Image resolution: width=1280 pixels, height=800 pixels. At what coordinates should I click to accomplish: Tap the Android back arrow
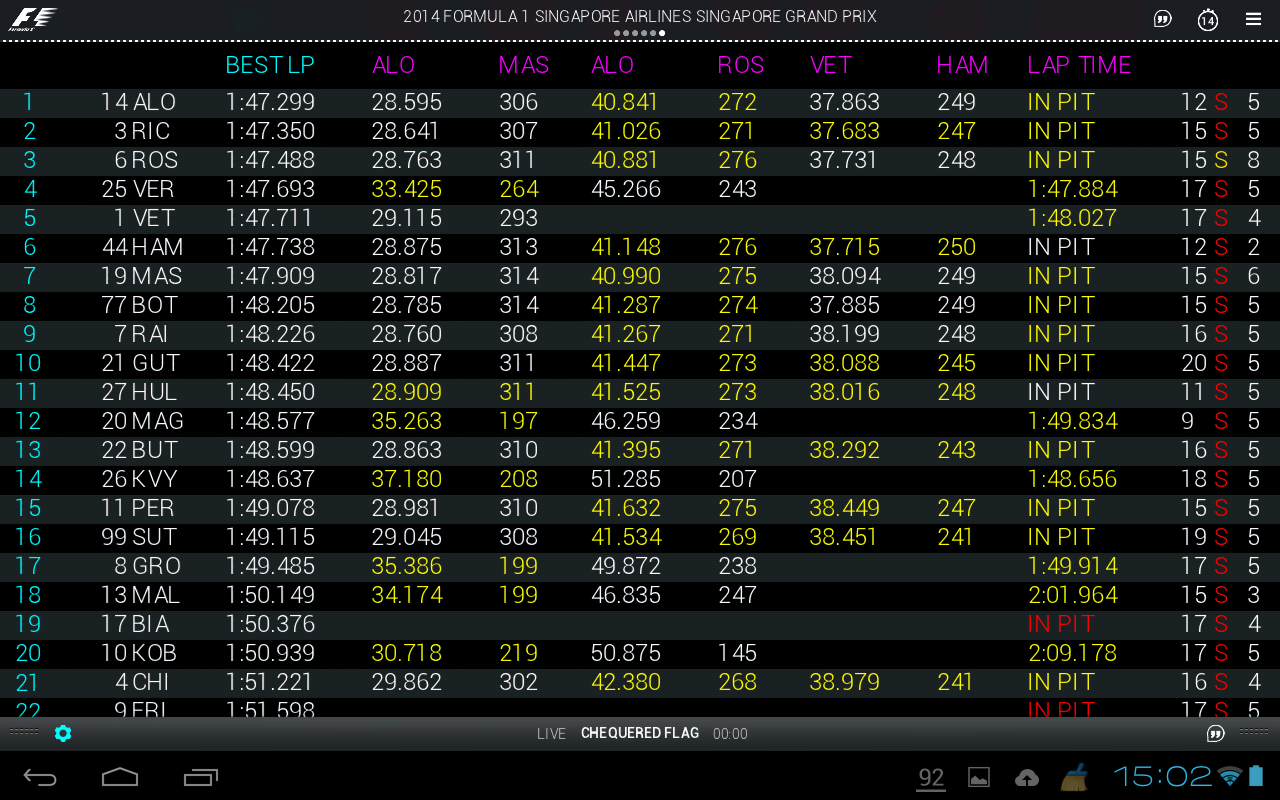[40, 777]
